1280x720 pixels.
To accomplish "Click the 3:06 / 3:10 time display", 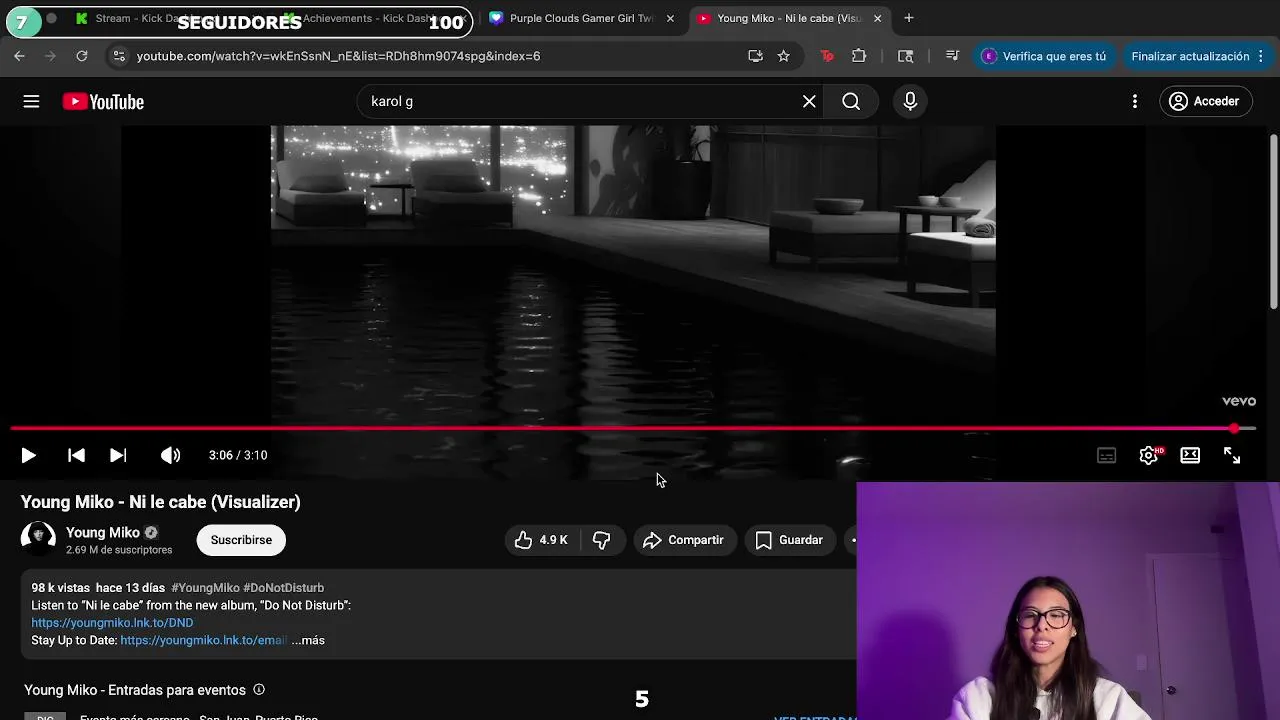I will [238, 455].
